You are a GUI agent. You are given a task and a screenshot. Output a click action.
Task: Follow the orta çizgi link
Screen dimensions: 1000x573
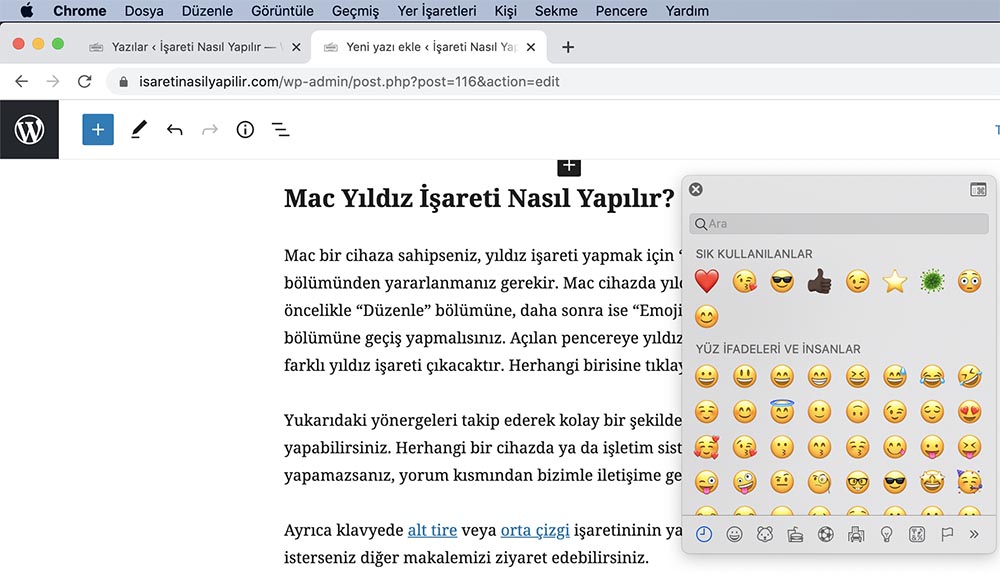pos(535,530)
